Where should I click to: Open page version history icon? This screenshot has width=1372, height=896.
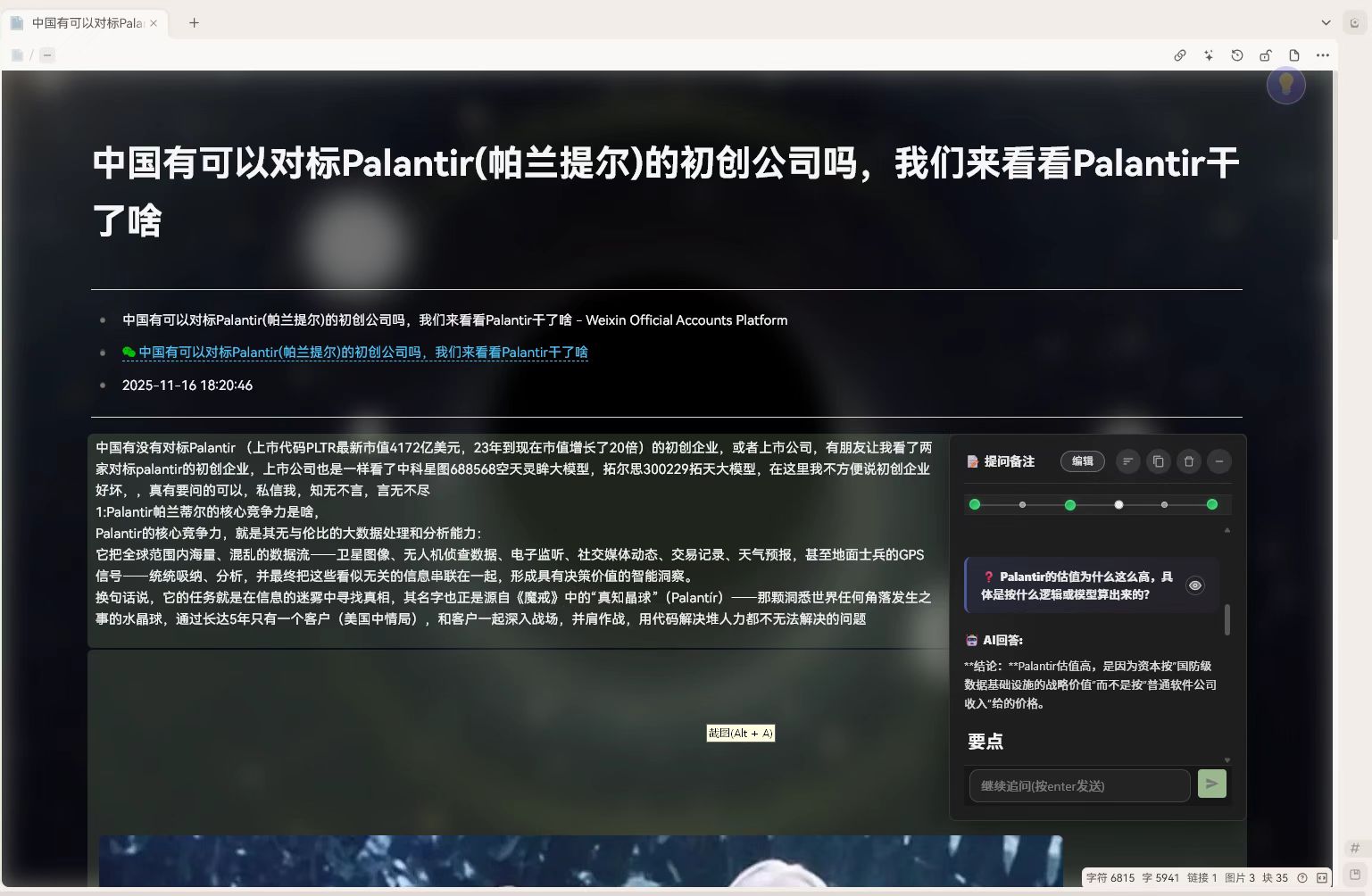1236,54
